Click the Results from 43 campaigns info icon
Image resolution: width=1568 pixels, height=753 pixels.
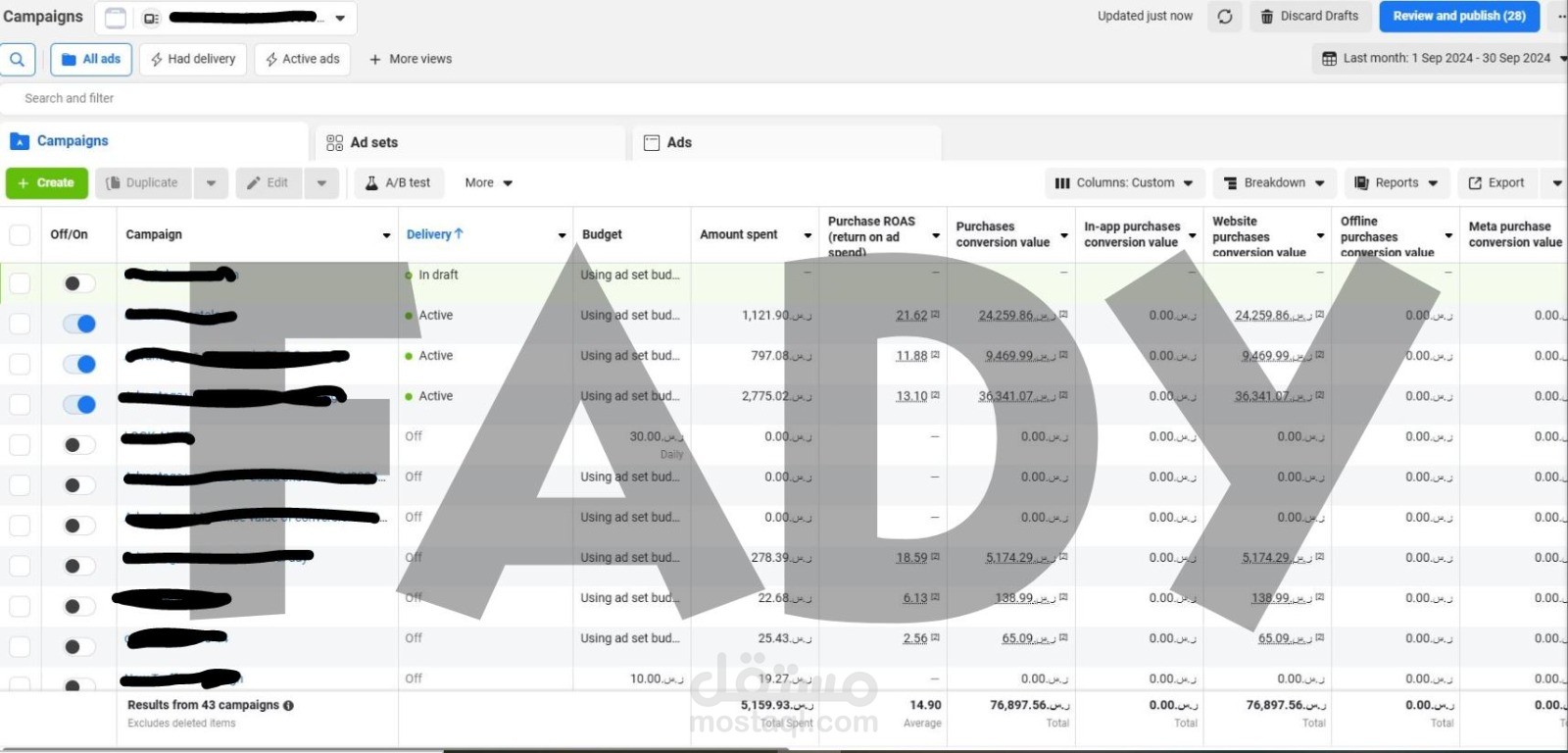pyautogui.click(x=288, y=705)
